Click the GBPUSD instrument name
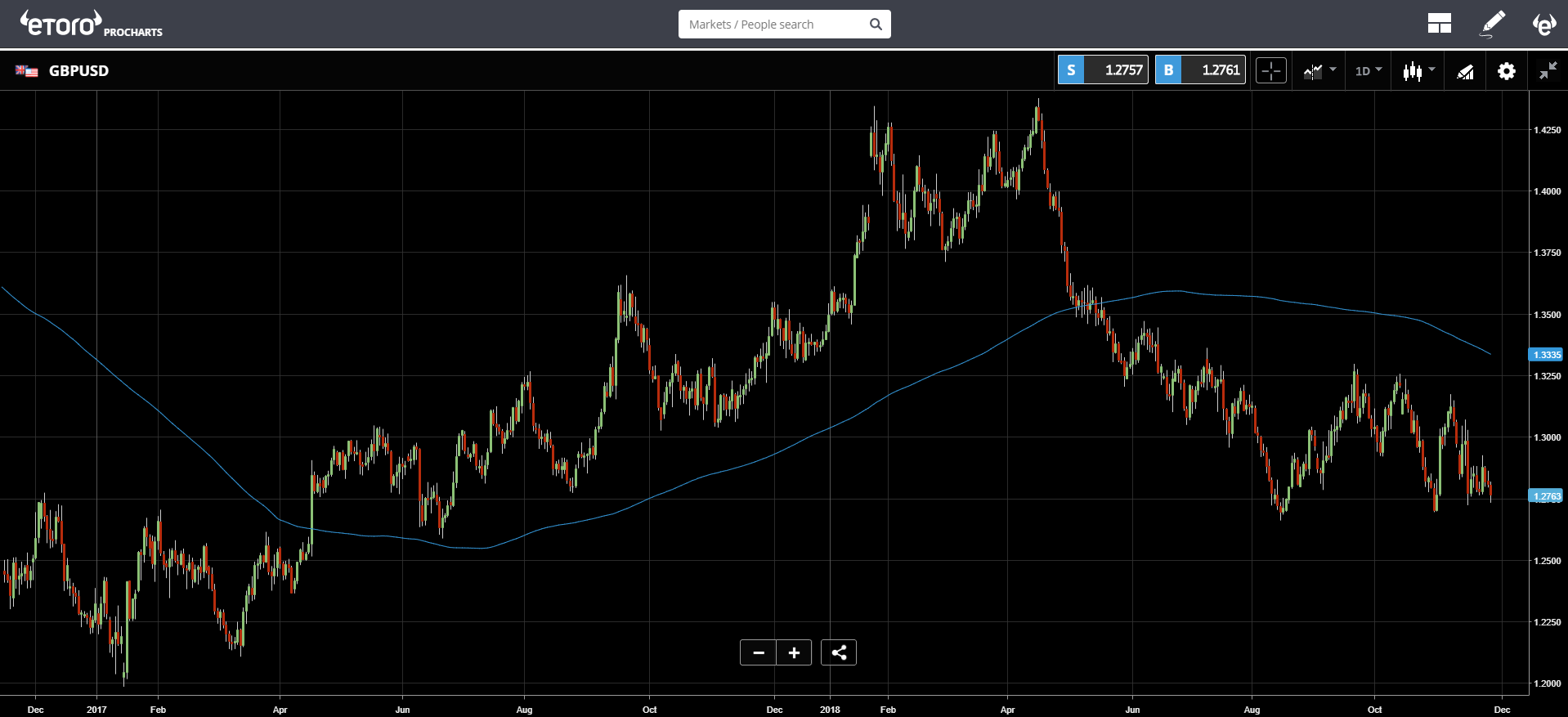This screenshot has height=717, width=1568. [x=78, y=70]
